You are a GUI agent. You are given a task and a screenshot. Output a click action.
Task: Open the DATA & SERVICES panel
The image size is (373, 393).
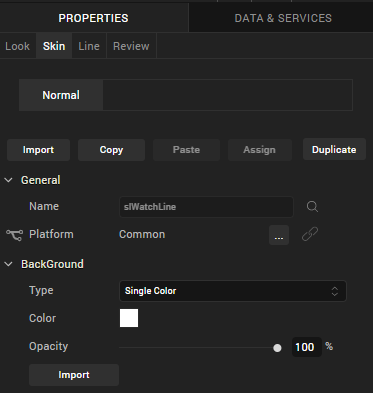point(283,18)
